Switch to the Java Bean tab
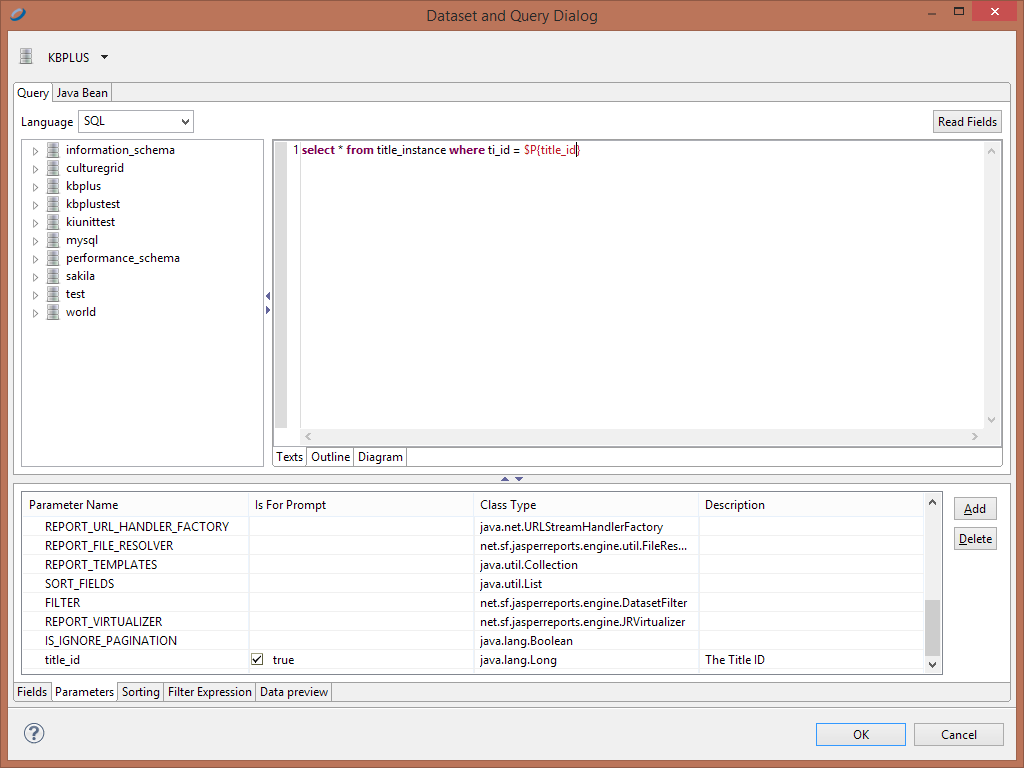The height and width of the screenshot is (768, 1024). [x=82, y=93]
